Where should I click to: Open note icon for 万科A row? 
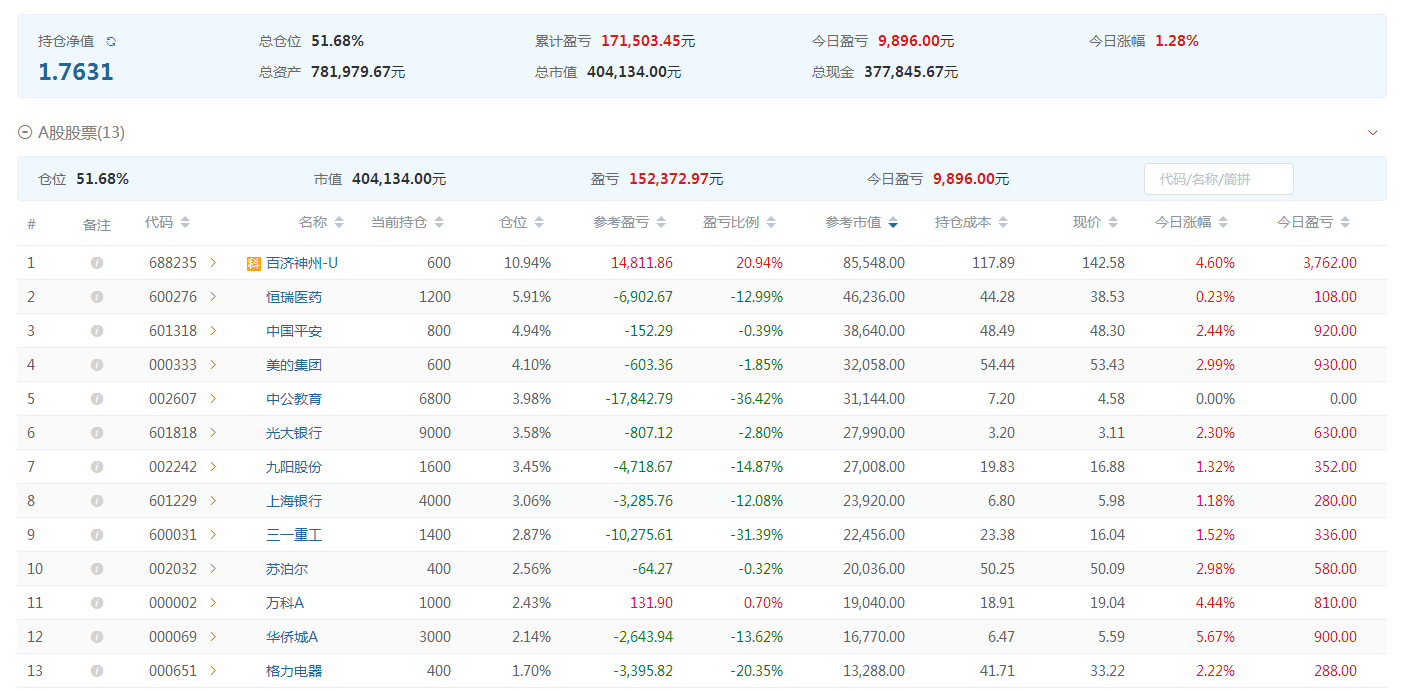pyautogui.click(x=97, y=603)
